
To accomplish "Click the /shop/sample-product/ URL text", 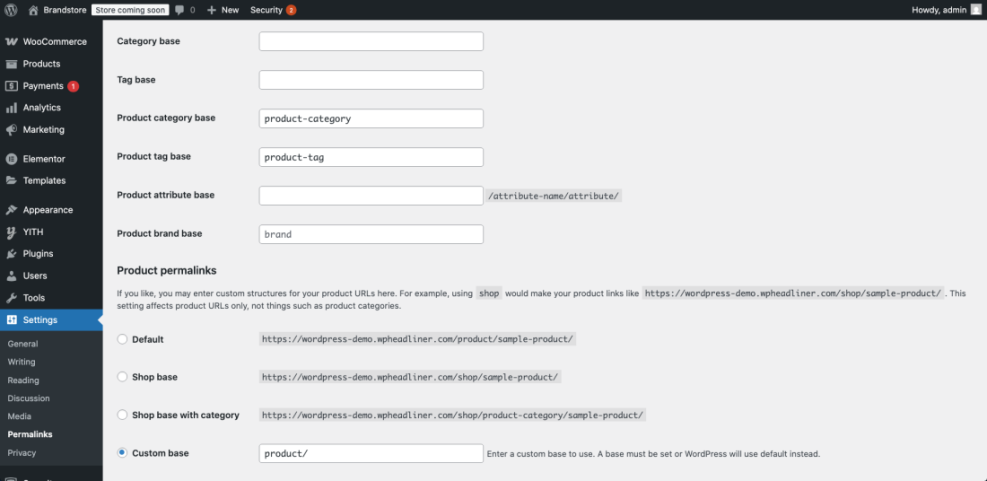I will pyautogui.click(x=410, y=377).
